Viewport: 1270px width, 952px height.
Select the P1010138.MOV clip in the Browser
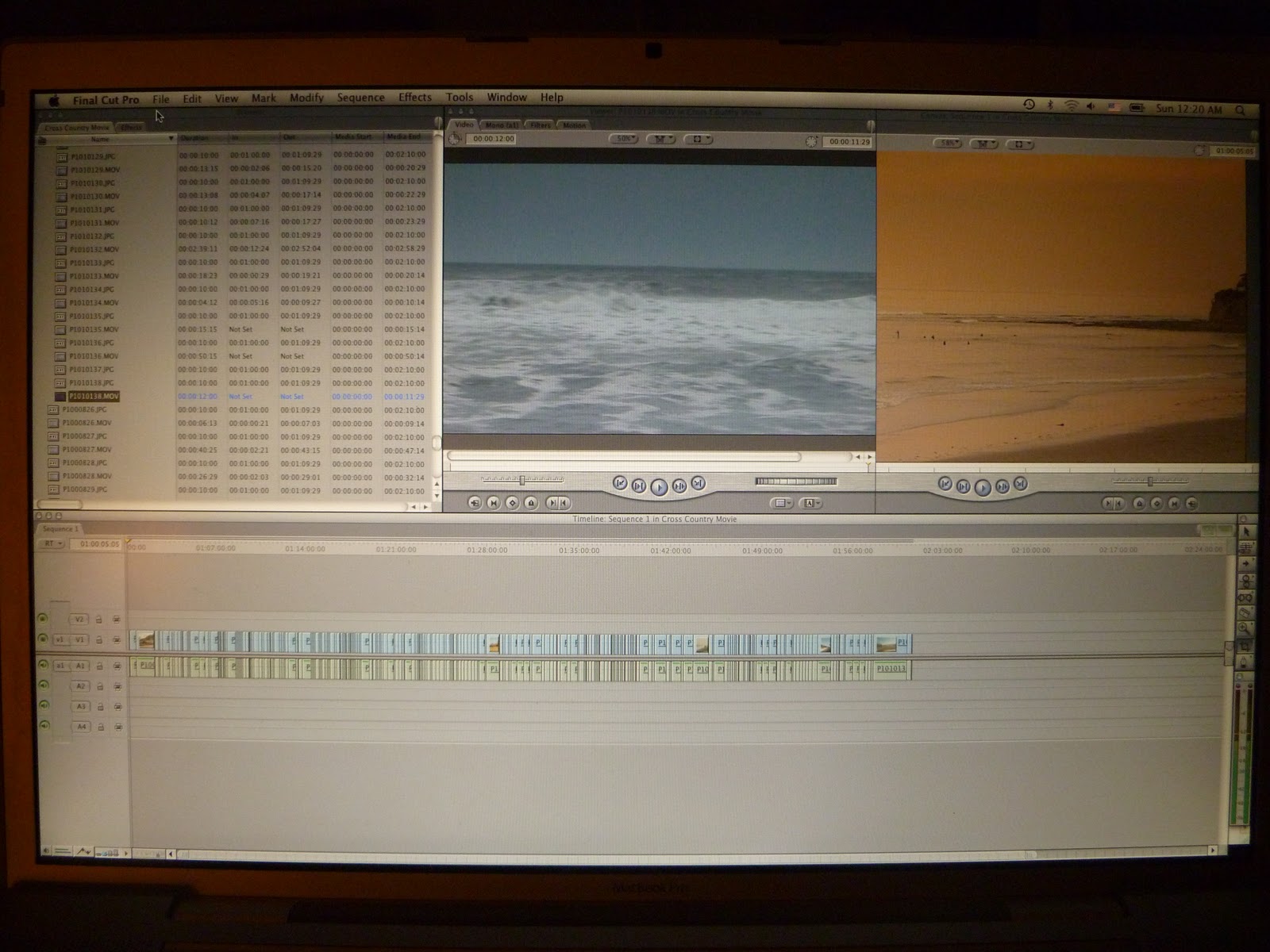[94, 396]
